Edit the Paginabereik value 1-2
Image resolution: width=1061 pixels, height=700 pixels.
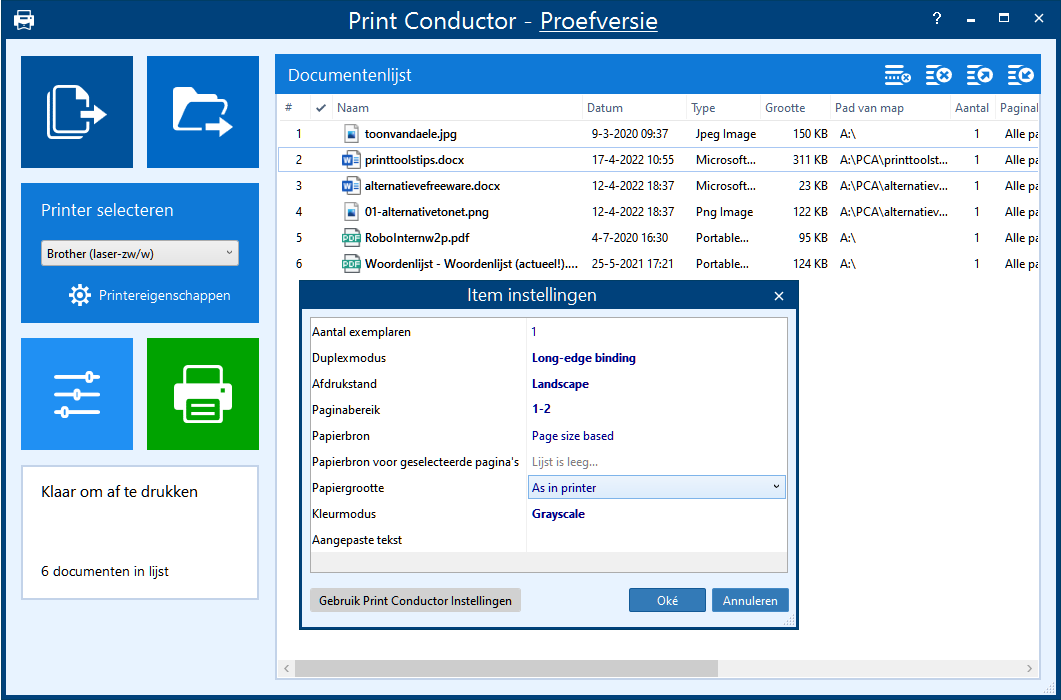click(541, 409)
